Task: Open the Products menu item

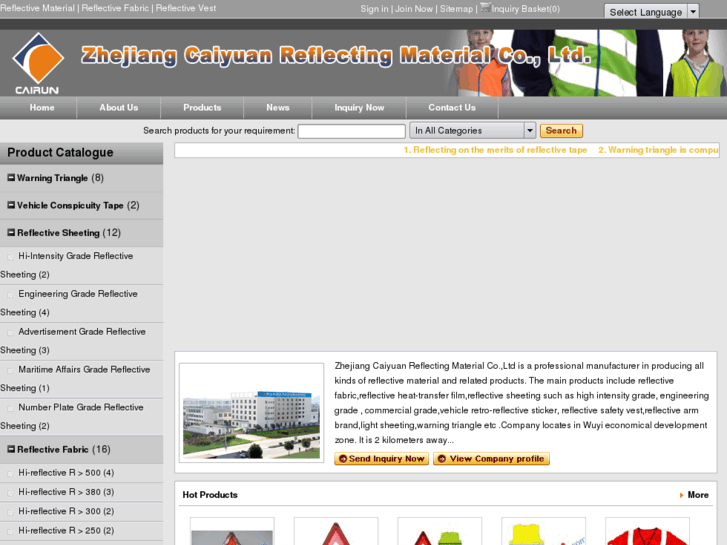Action: (202, 108)
